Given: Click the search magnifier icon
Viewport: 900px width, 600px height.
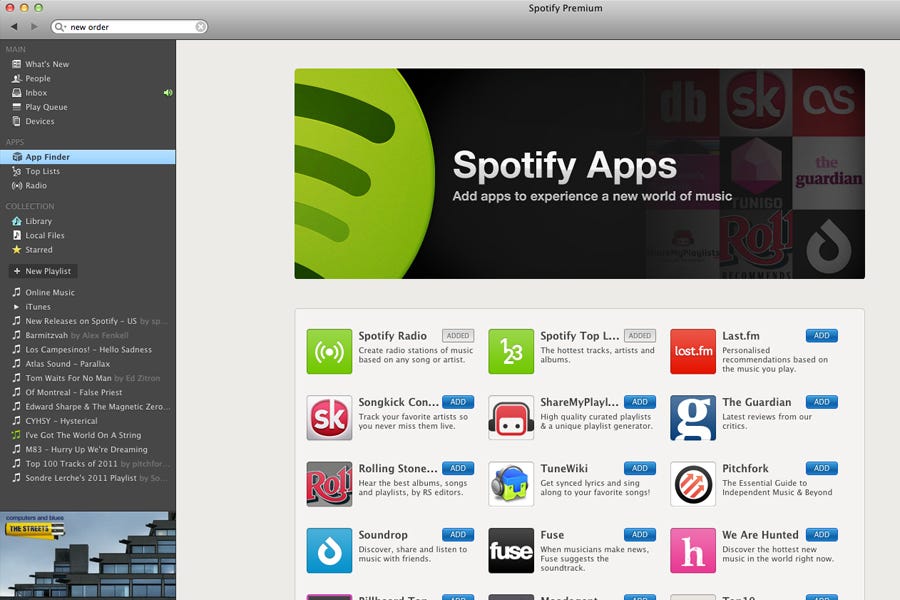Looking at the screenshot, I should coord(60,26).
